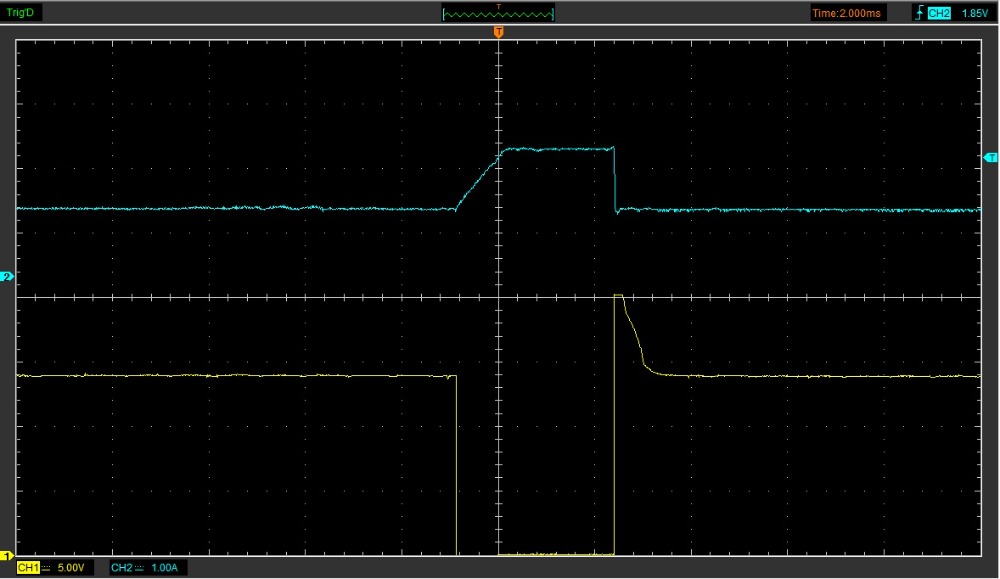Select the CH2 trigger source badge
This screenshot has width=1000, height=579.
tap(938, 13)
